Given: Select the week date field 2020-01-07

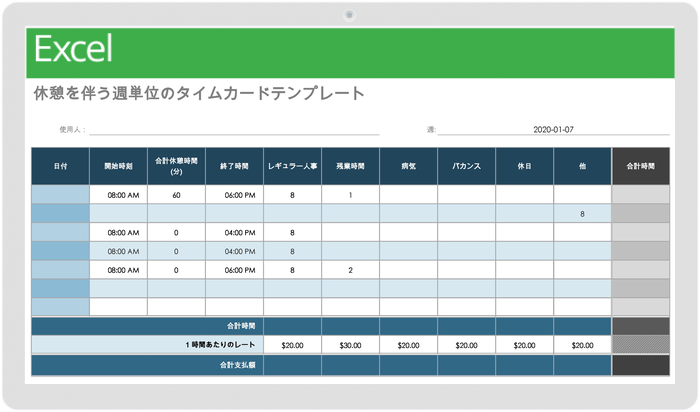Looking at the screenshot, I should pos(553,129).
